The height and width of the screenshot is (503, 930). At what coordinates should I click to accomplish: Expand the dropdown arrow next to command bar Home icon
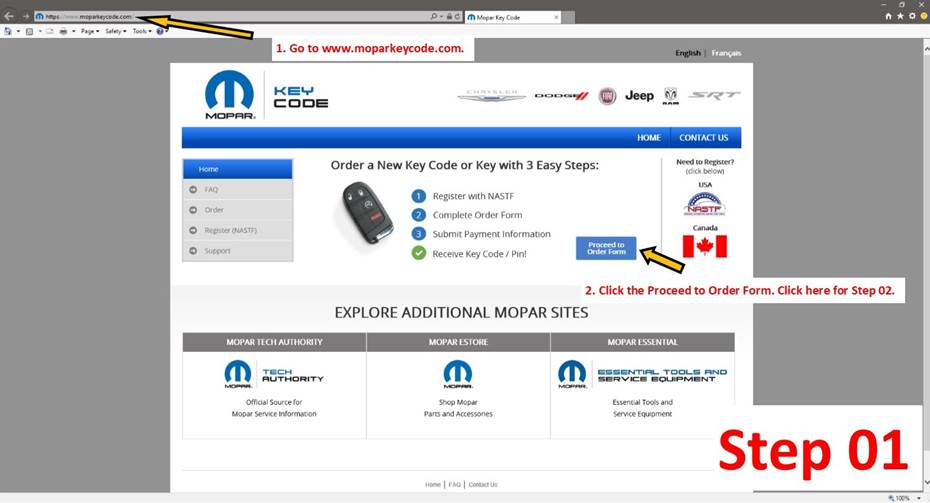18,31
